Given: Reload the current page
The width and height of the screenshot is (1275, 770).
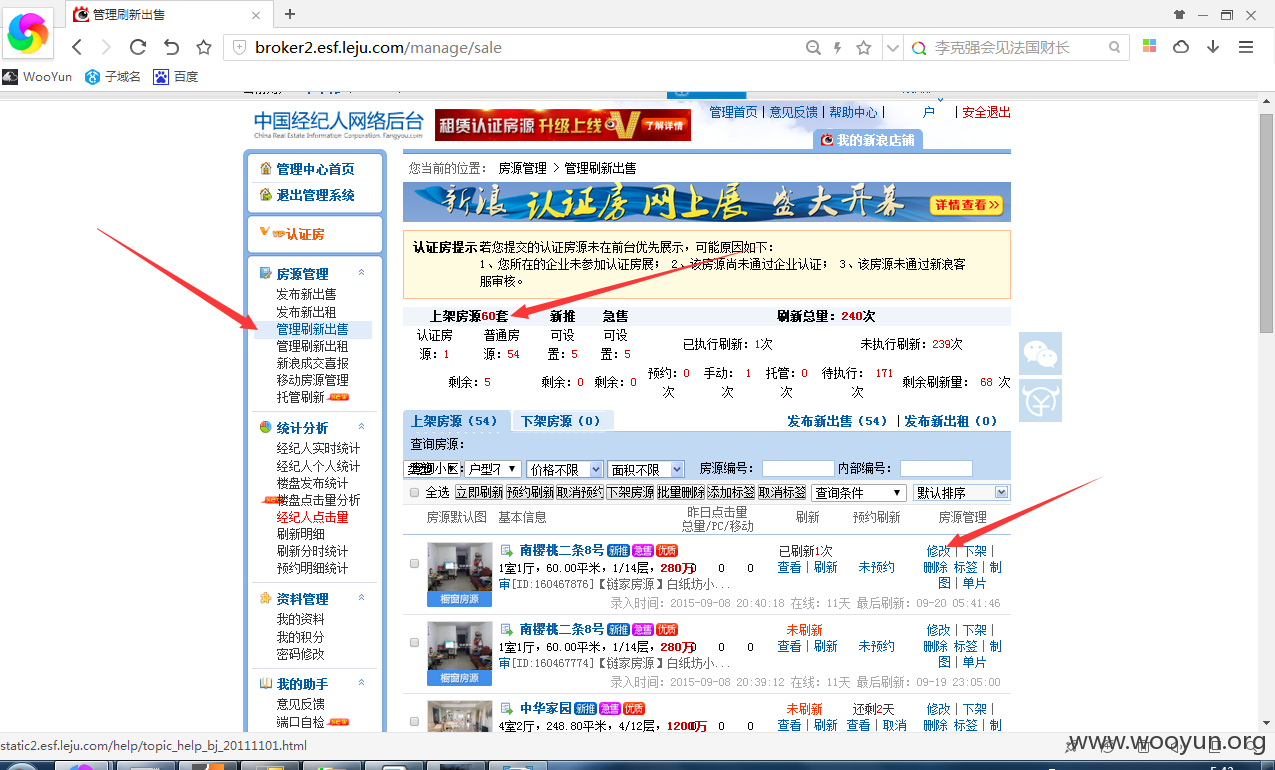Looking at the screenshot, I should [x=138, y=47].
